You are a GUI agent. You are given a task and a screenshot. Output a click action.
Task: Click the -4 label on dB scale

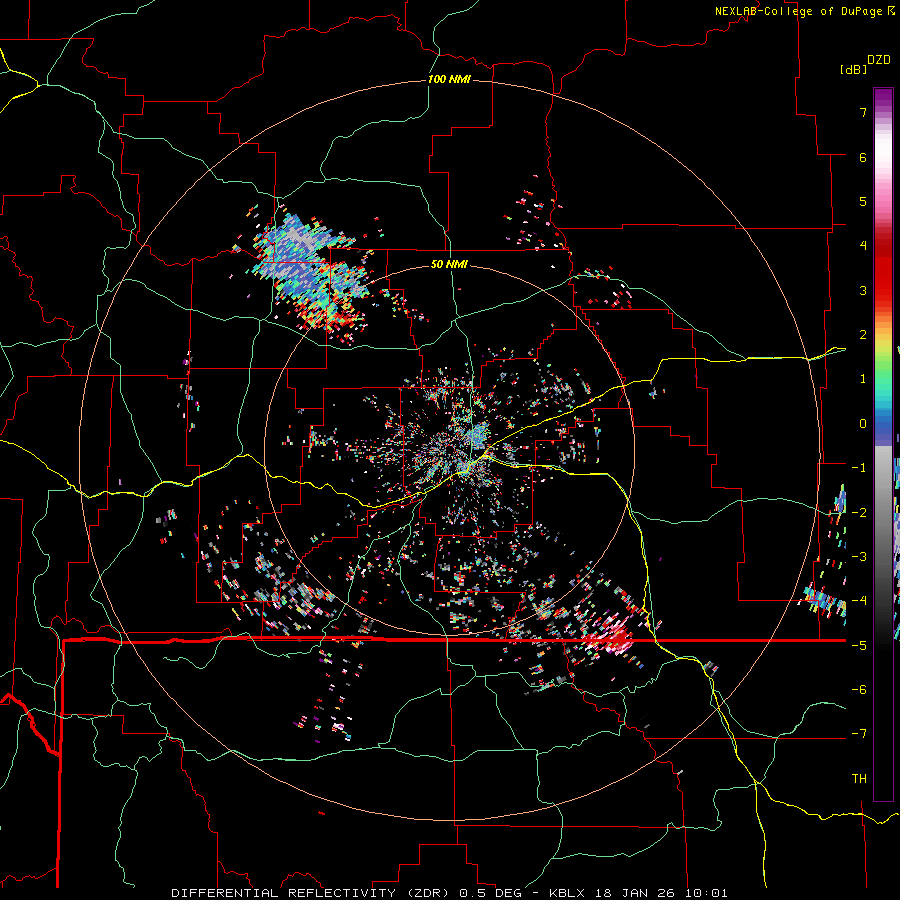[x=859, y=601]
